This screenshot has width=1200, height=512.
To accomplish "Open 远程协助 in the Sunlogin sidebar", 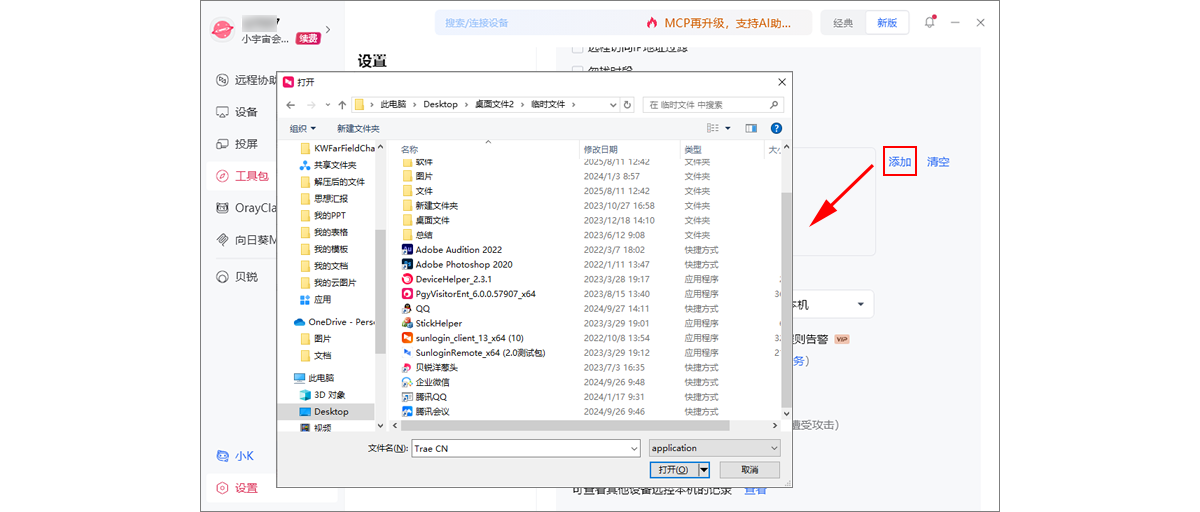I will (x=245, y=81).
